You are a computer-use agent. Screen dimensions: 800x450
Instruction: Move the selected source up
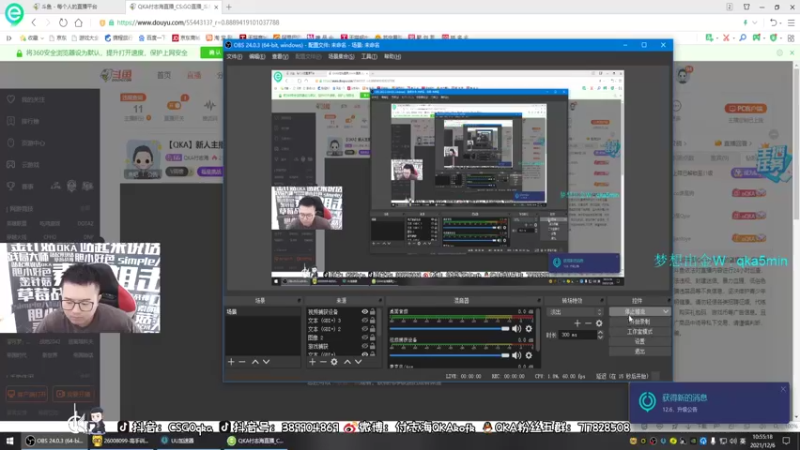point(347,362)
